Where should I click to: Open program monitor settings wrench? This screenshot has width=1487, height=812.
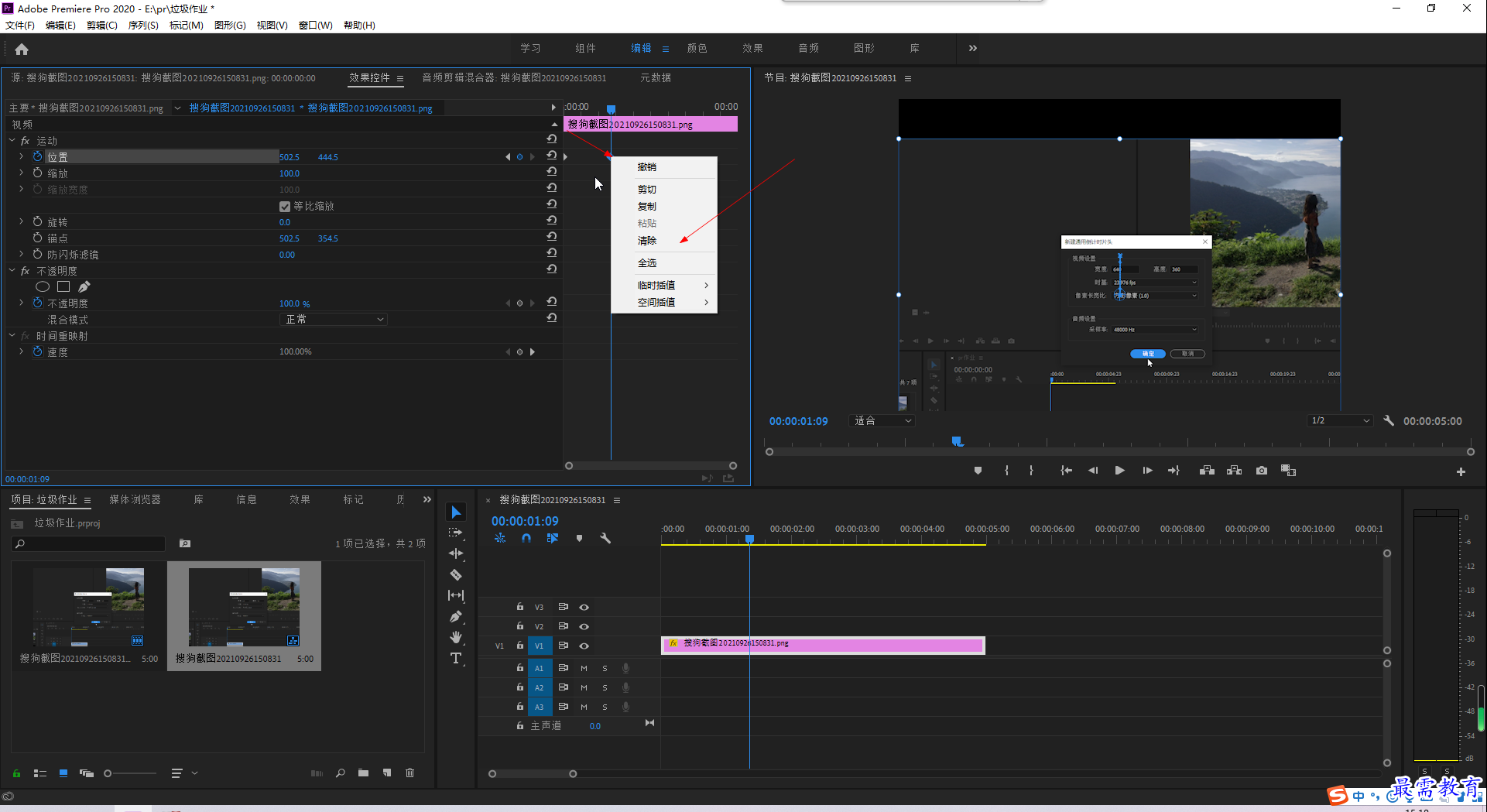(x=1389, y=420)
